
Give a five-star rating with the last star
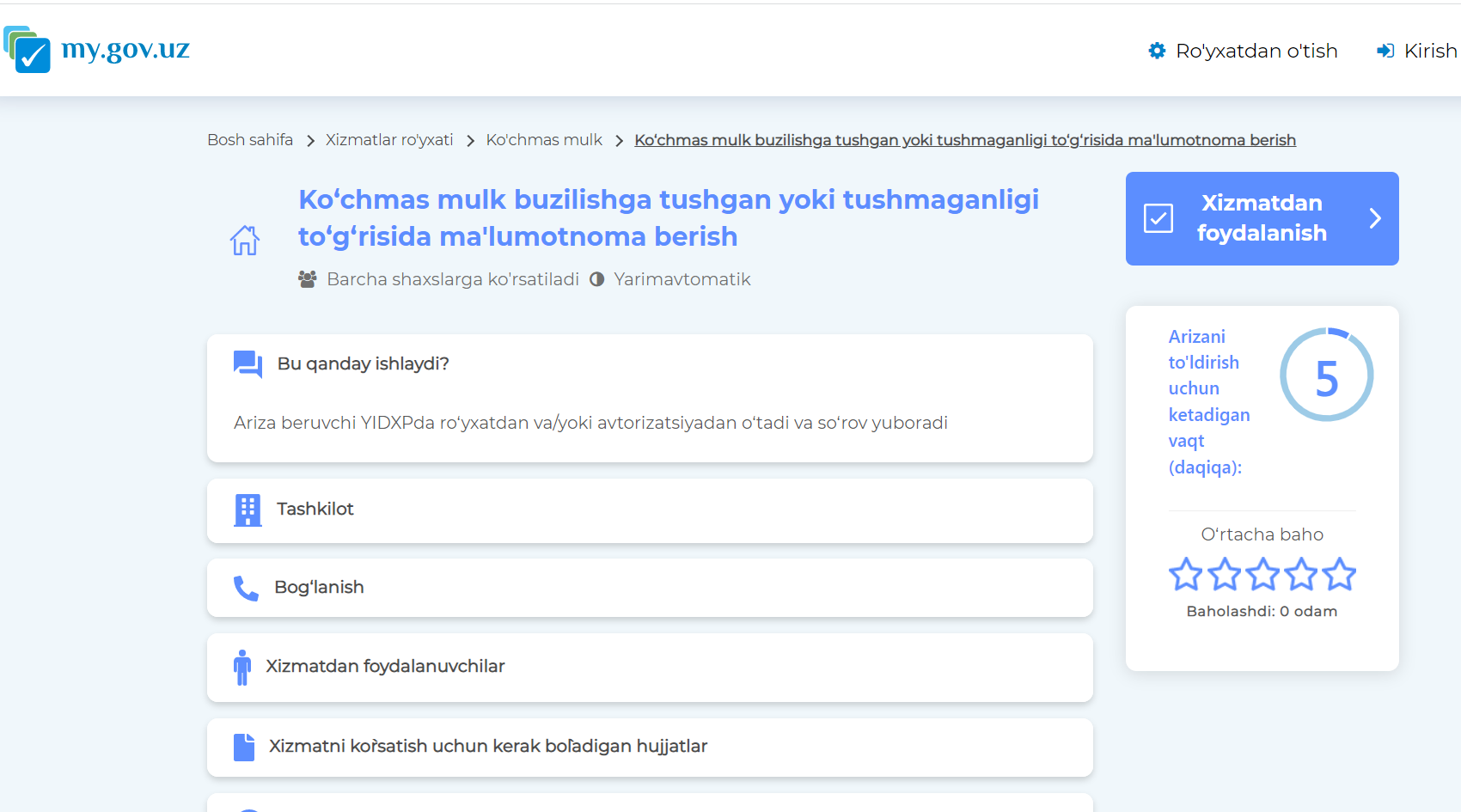pyautogui.click(x=1339, y=574)
